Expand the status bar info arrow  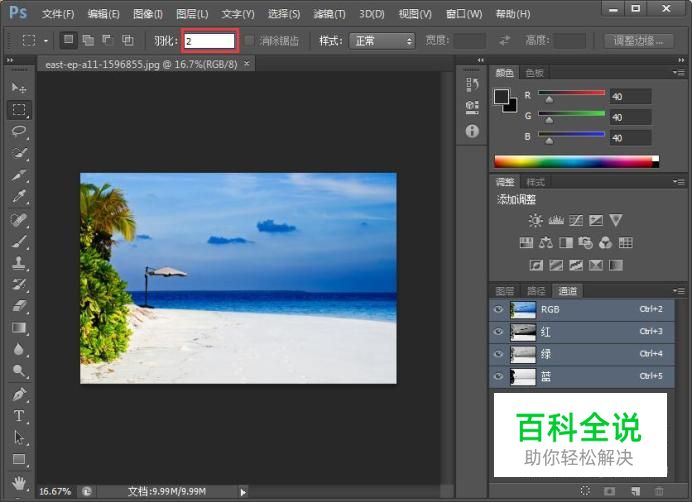(242, 491)
